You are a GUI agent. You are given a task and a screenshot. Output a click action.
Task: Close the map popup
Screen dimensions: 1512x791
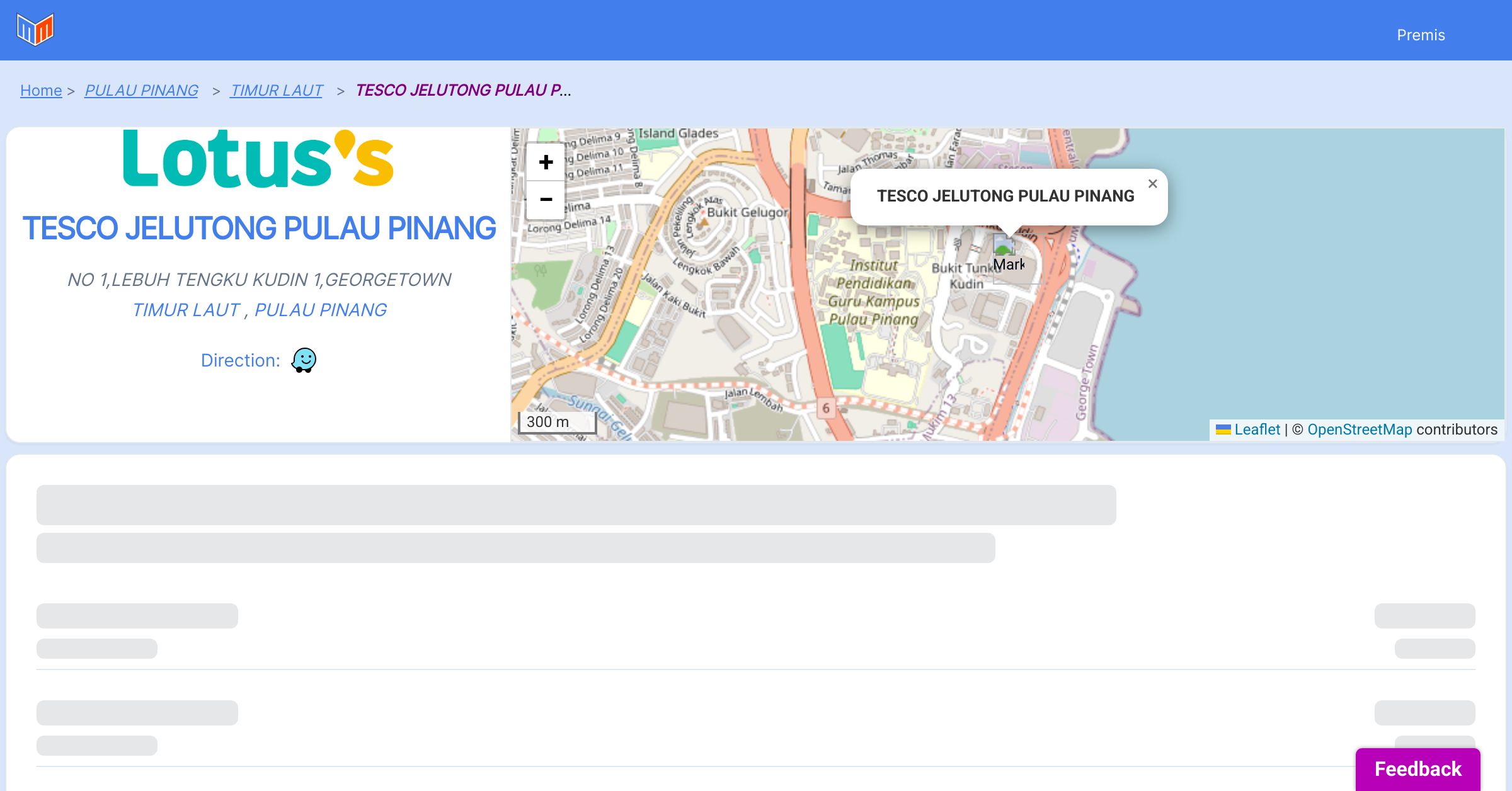[x=1152, y=184]
